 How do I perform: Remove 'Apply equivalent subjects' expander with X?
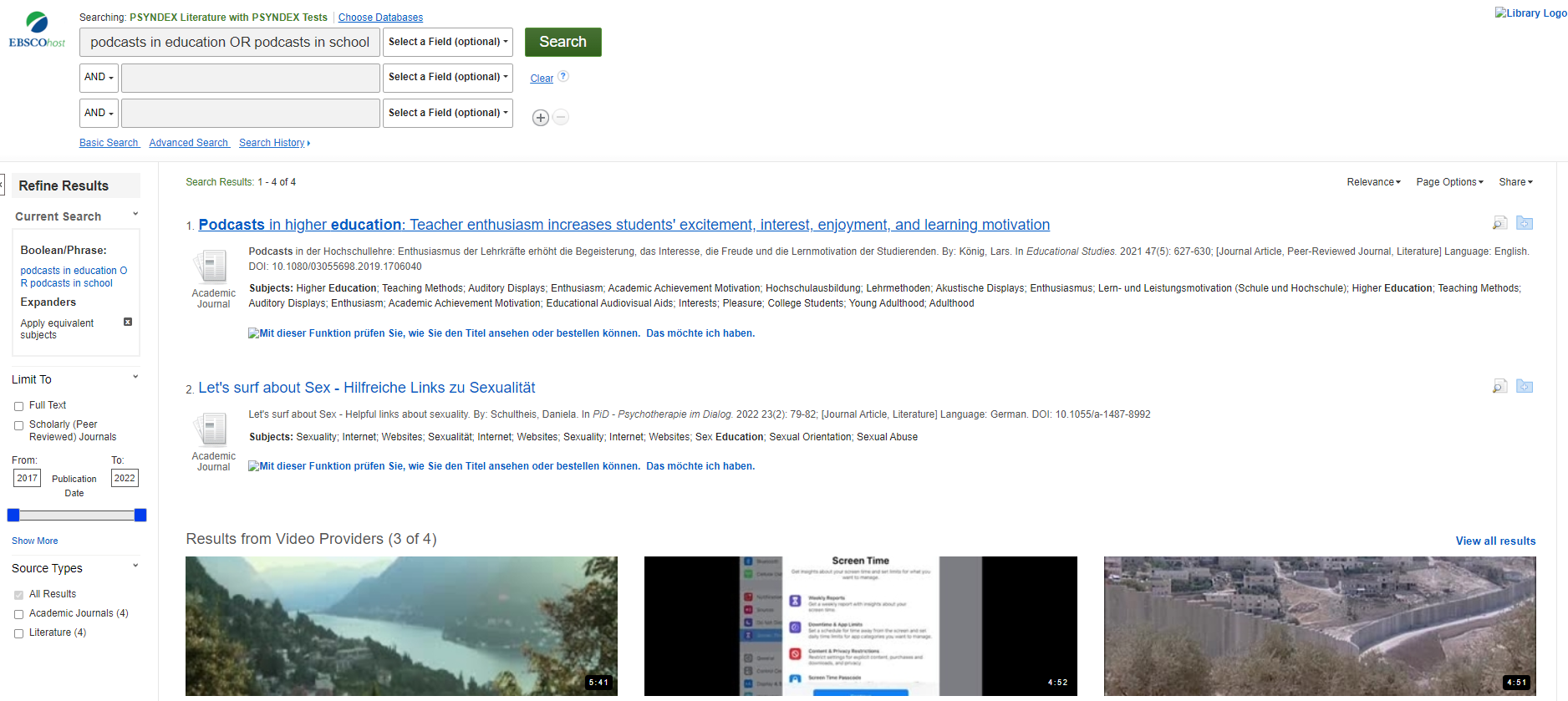click(x=128, y=322)
